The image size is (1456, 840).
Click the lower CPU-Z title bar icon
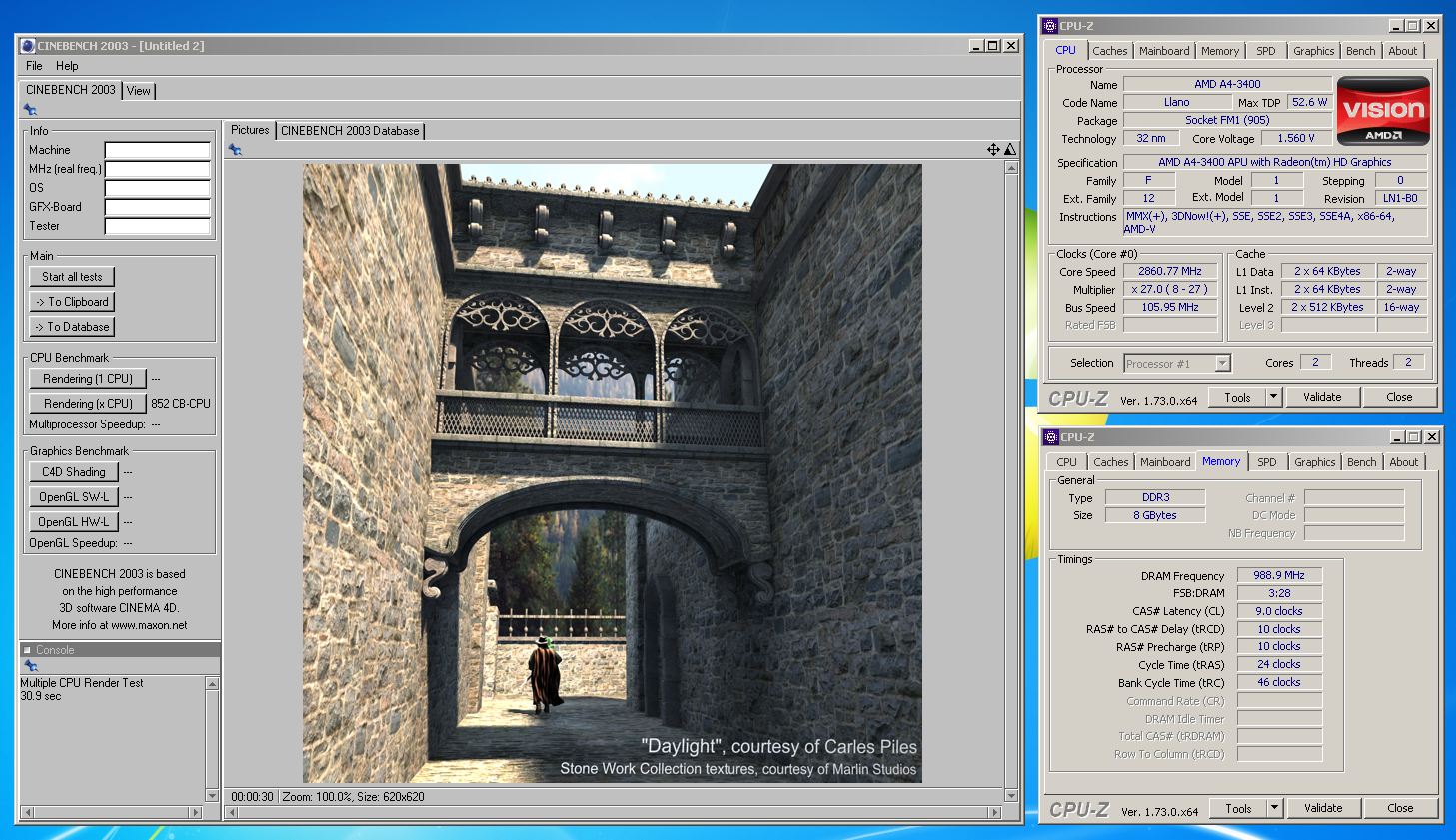1051,437
